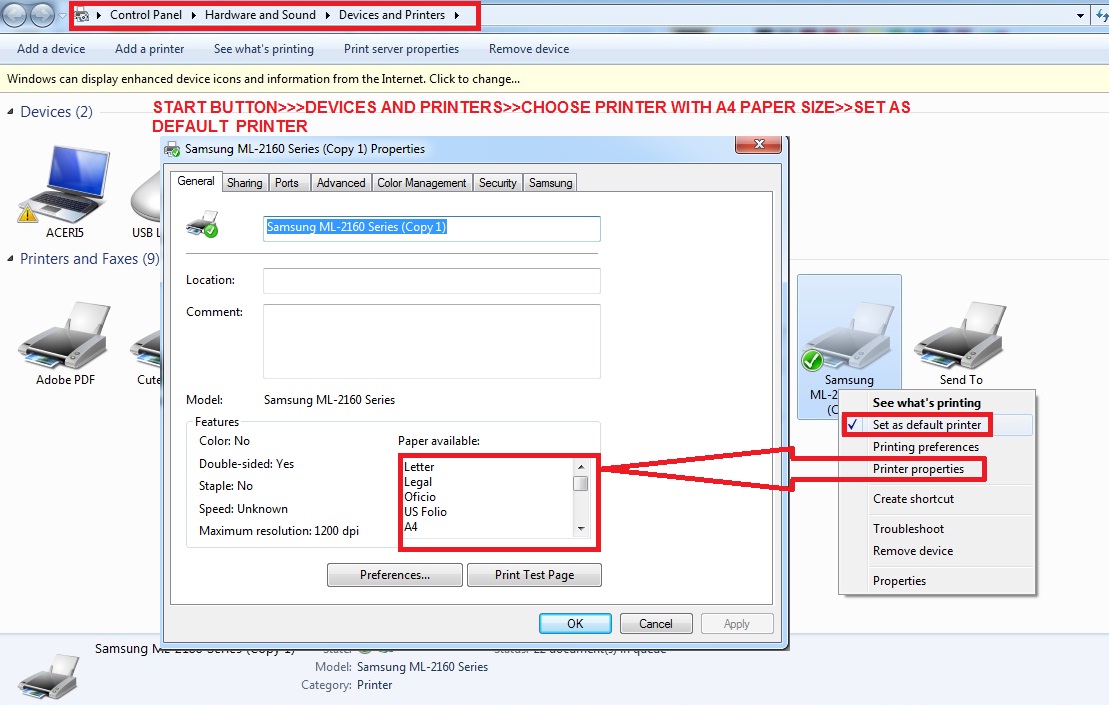The height and width of the screenshot is (705, 1109).
Task: Switch to the Sharing tab
Action: 244,183
